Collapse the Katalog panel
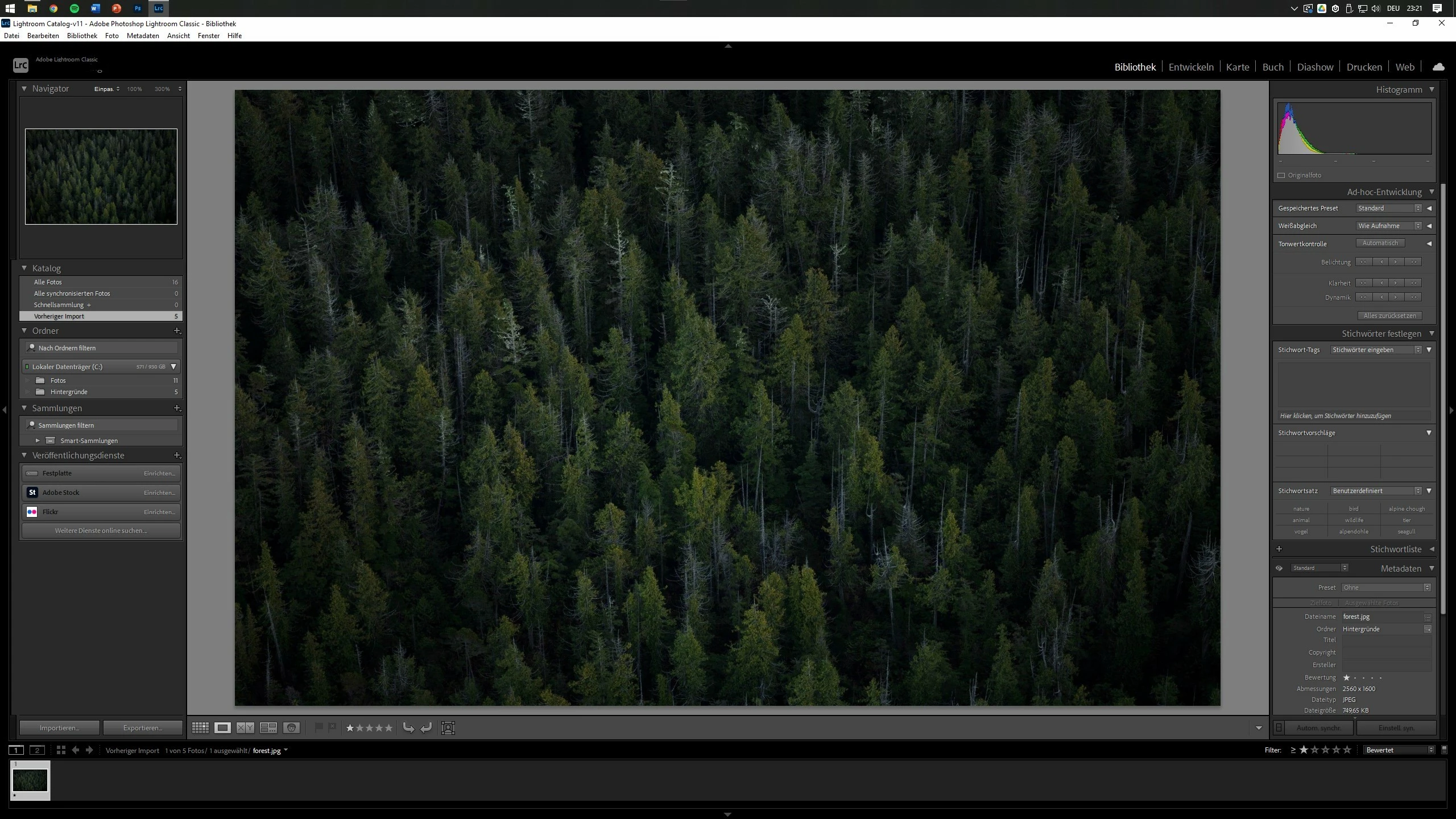The height and width of the screenshot is (819, 1456). click(24, 268)
